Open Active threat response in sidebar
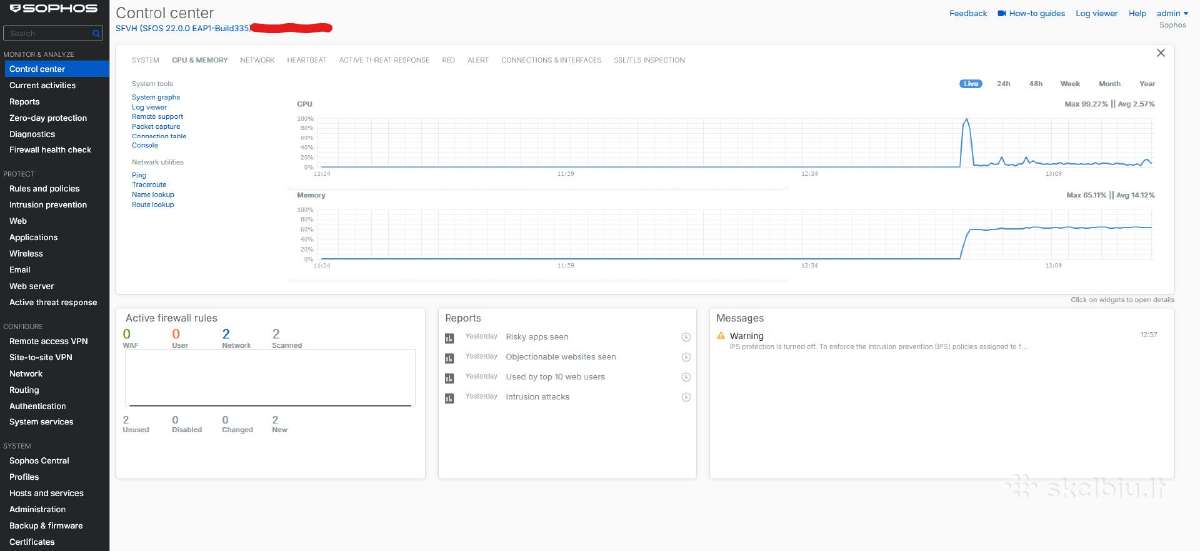 tap(55, 302)
